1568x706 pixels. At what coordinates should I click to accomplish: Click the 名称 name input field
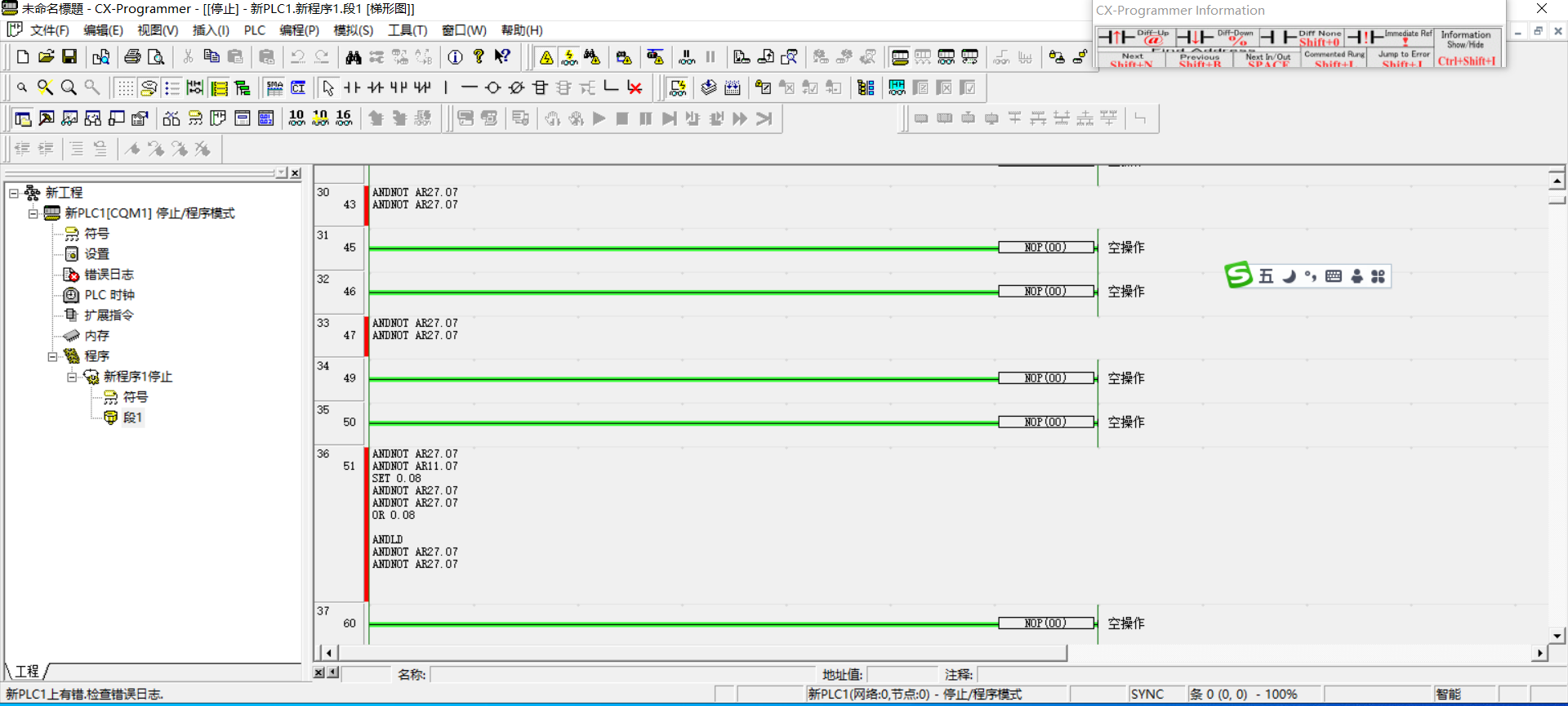[x=622, y=674]
